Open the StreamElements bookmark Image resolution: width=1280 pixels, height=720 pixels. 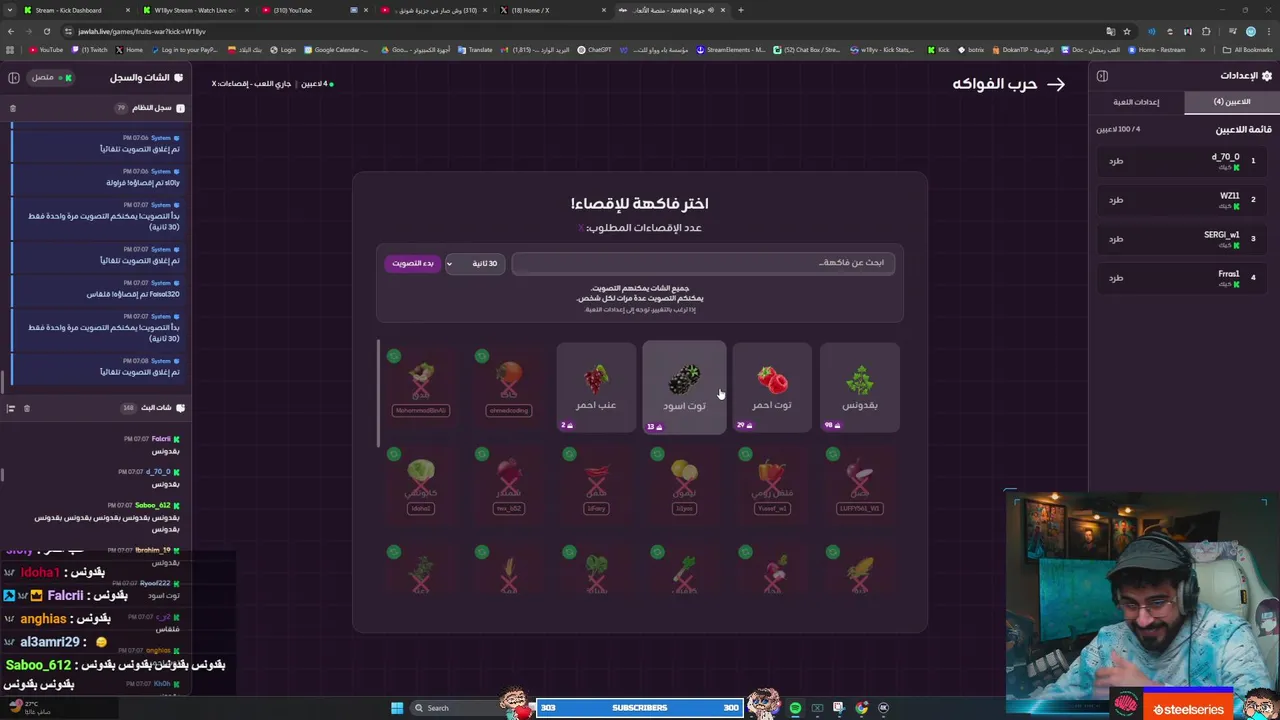click(x=731, y=49)
